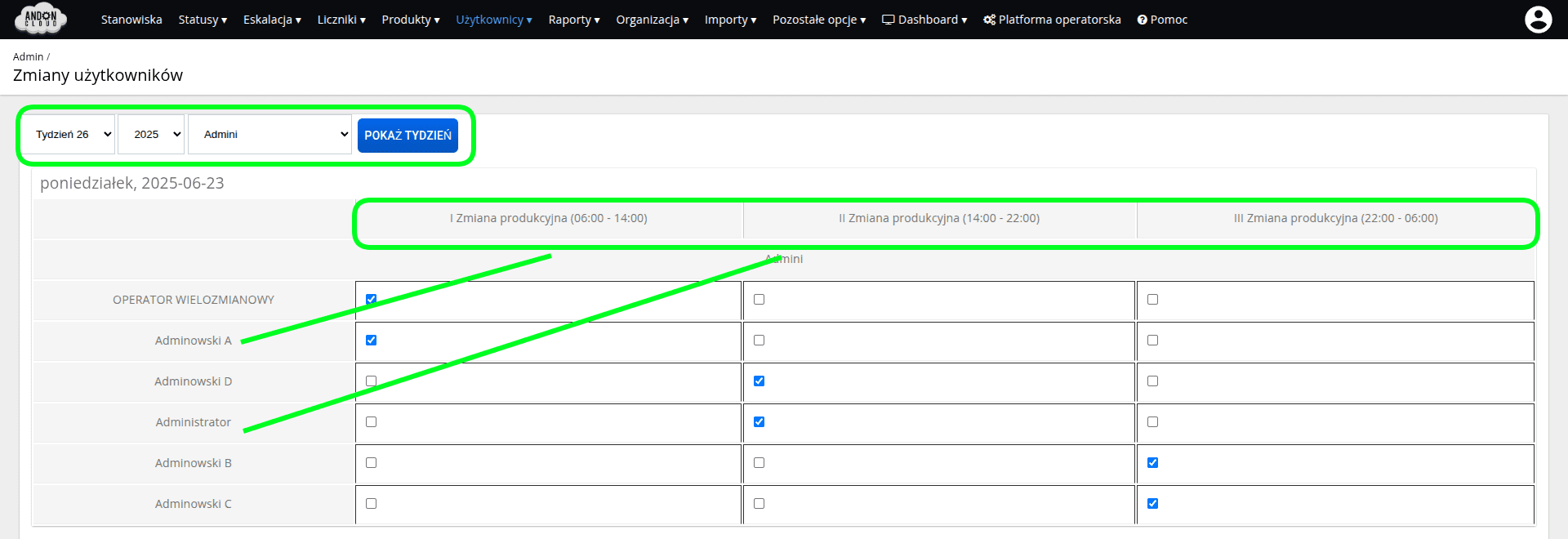Open the Stanowiska page
This screenshot has height=539, width=1568.
[131, 20]
